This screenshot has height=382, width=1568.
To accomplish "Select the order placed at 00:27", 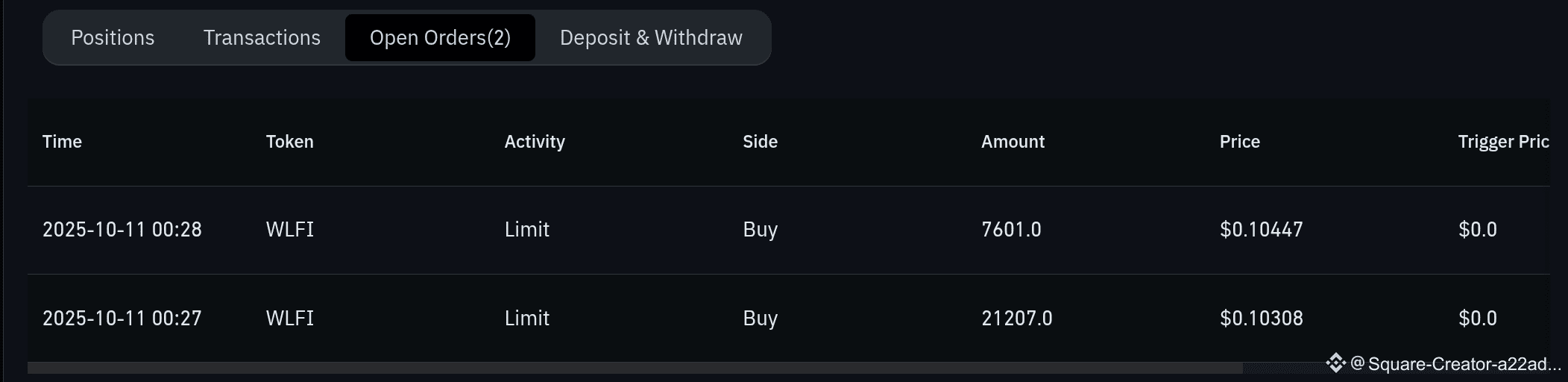I will pos(122,319).
